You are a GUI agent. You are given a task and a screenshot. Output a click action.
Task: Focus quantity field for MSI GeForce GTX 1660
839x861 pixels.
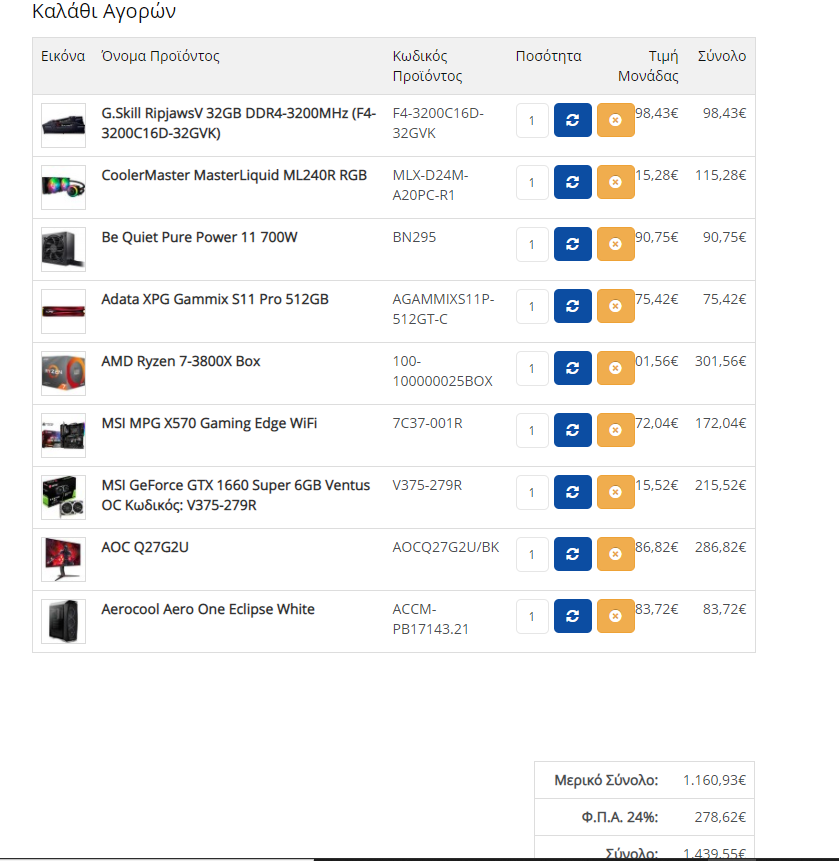pos(532,493)
